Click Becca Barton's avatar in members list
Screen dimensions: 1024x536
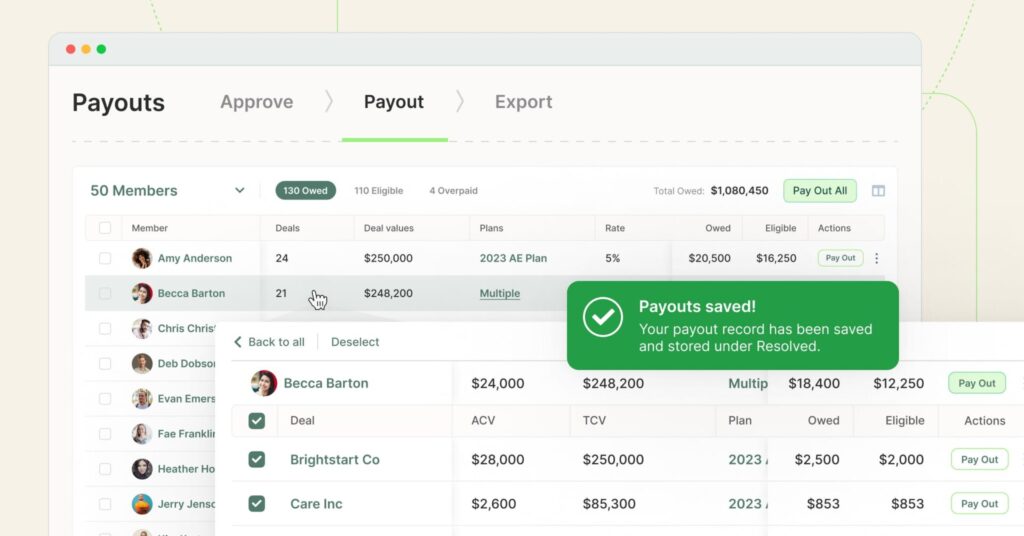coord(142,294)
